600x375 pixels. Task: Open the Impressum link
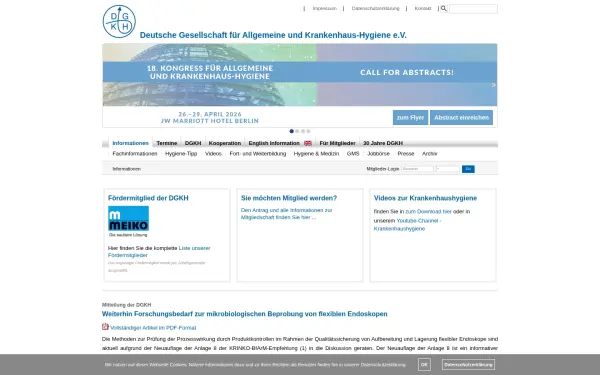tap(324, 8)
